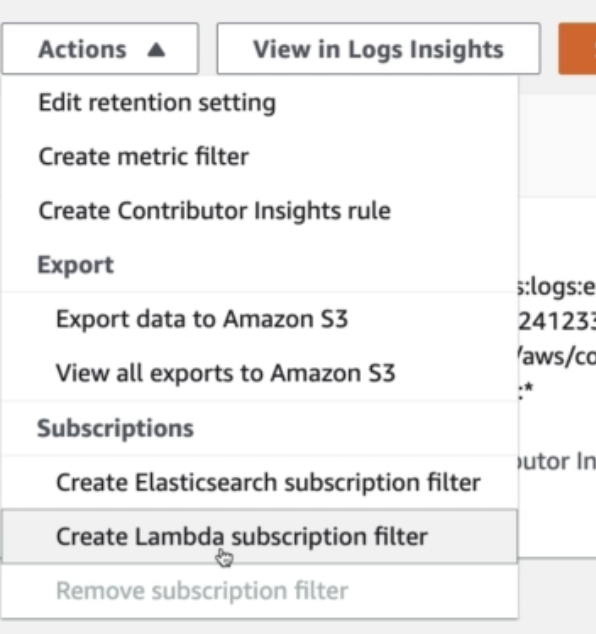596x634 pixels.
Task: Click the greyed Remove subscription filter entry
Action: click(202, 591)
